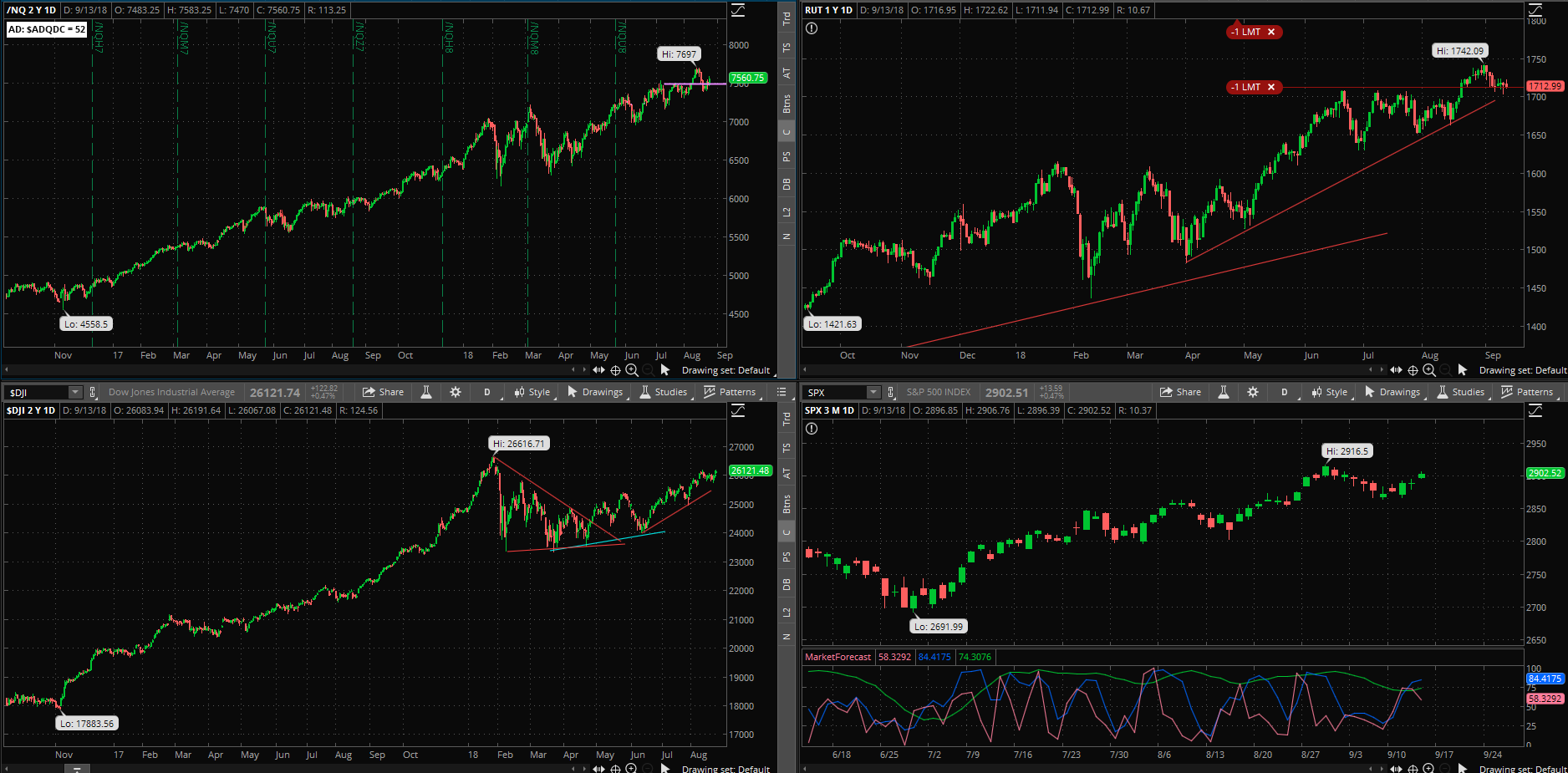The width and height of the screenshot is (1568, 773).
Task: Click the info alert icon on the SPX chart
Action: point(812,429)
